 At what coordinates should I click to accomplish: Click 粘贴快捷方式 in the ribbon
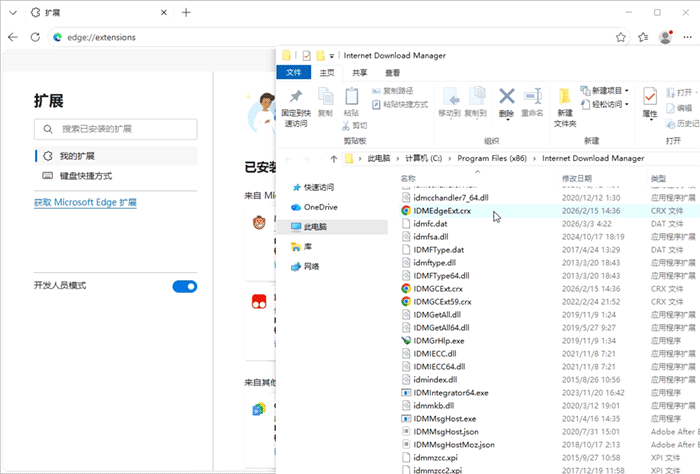tap(400, 104)
